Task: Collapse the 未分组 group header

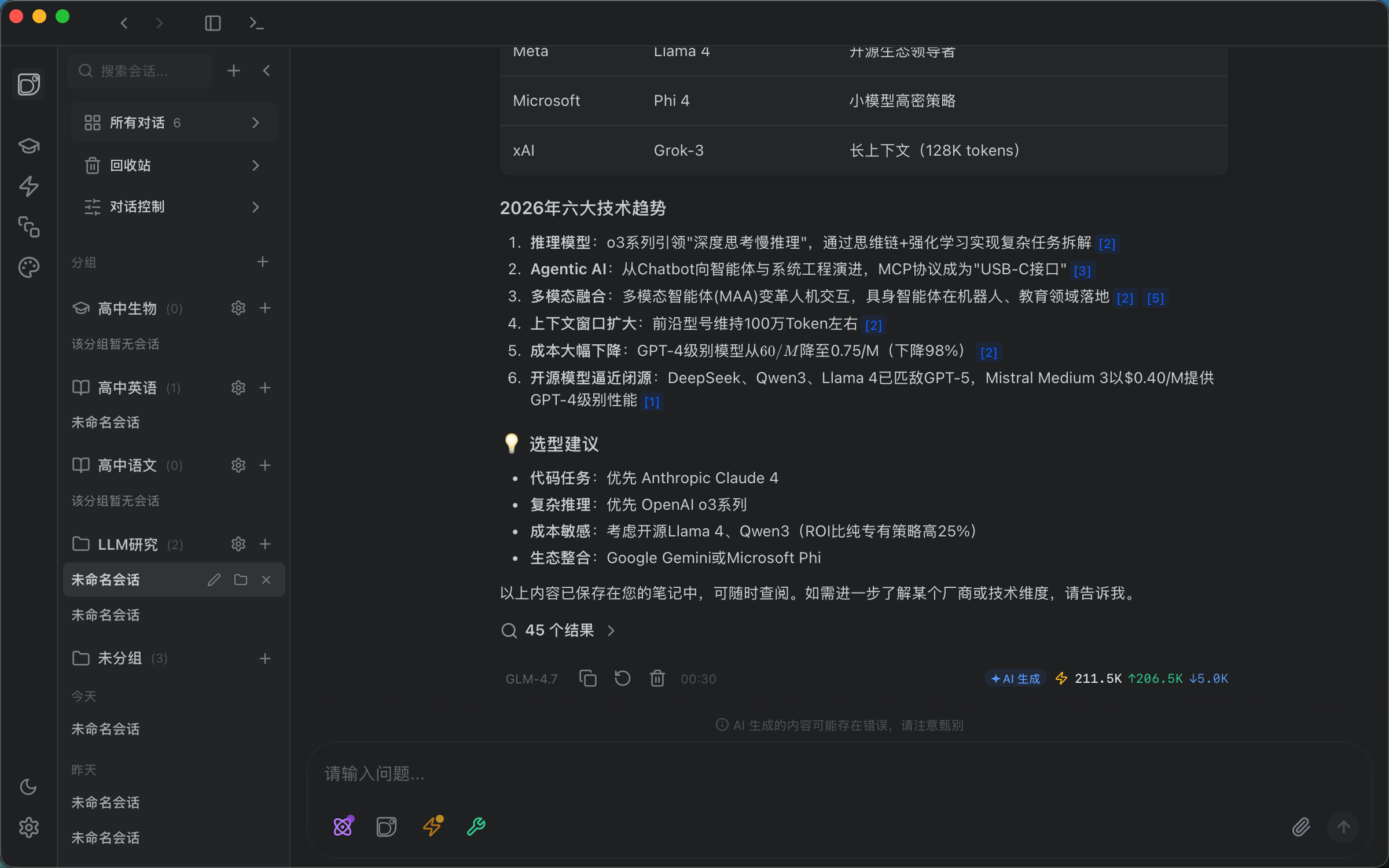Action: [120, 659]
